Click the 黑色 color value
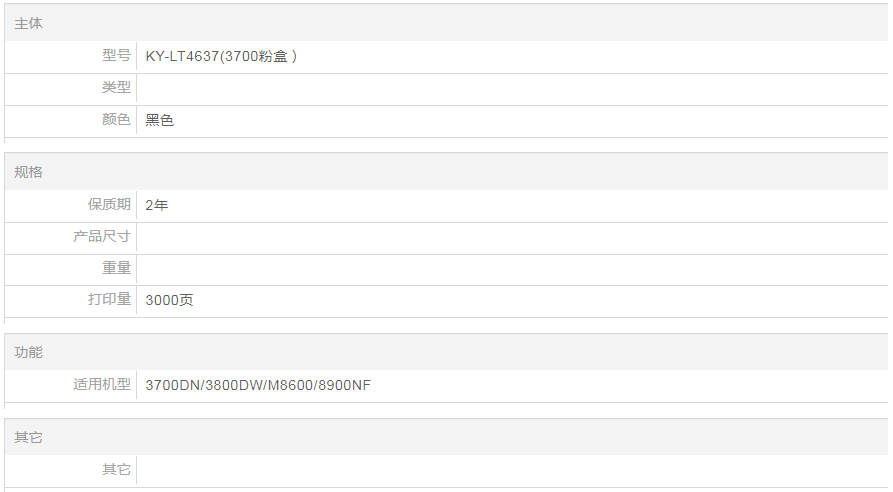893x492 pixels. [159, 121]
